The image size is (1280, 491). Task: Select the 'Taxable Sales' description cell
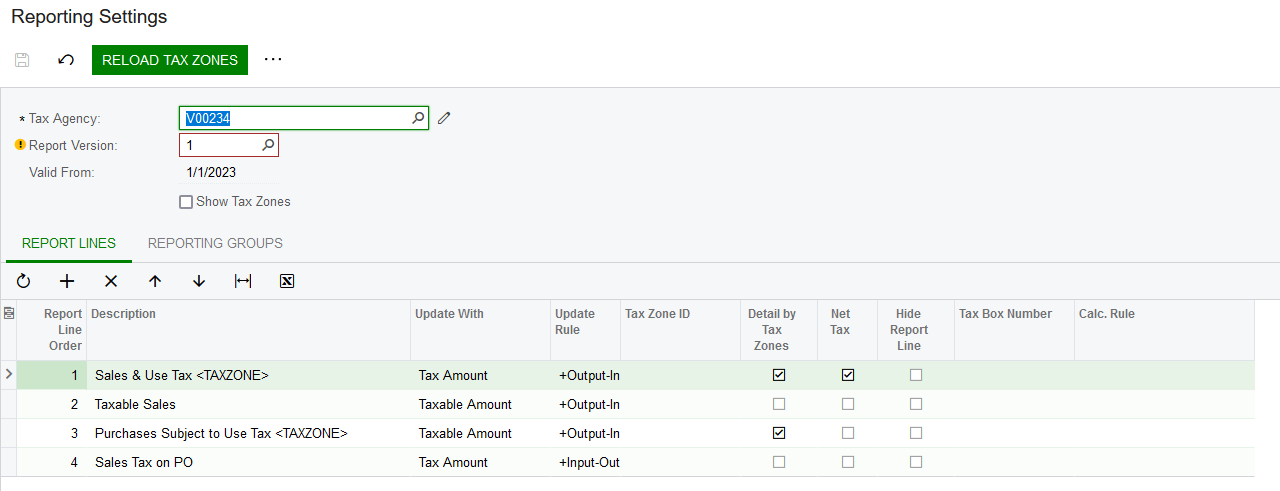[x=248, y=404]
